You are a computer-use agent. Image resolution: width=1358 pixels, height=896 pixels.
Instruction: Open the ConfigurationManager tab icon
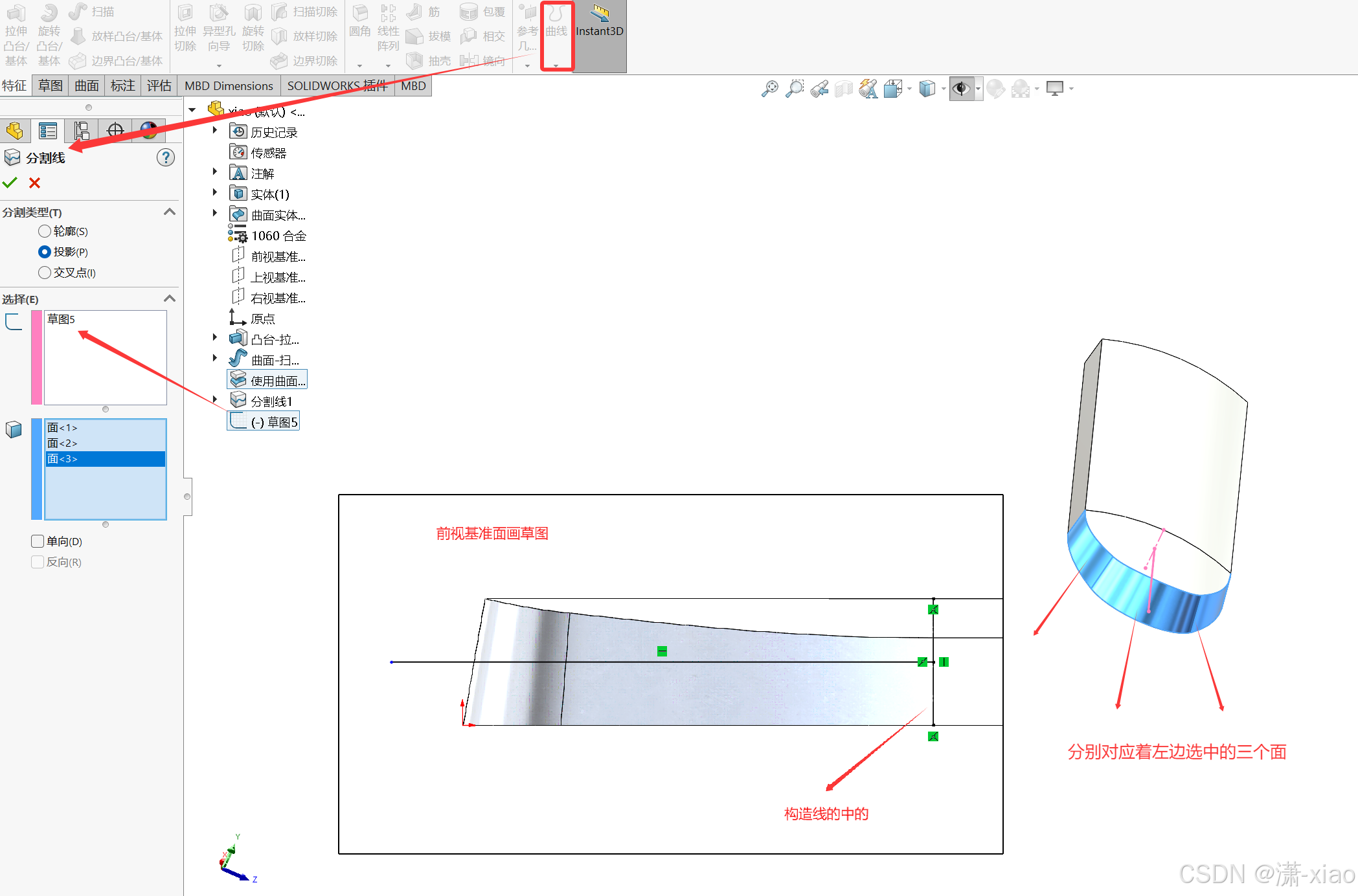point(82,131)
